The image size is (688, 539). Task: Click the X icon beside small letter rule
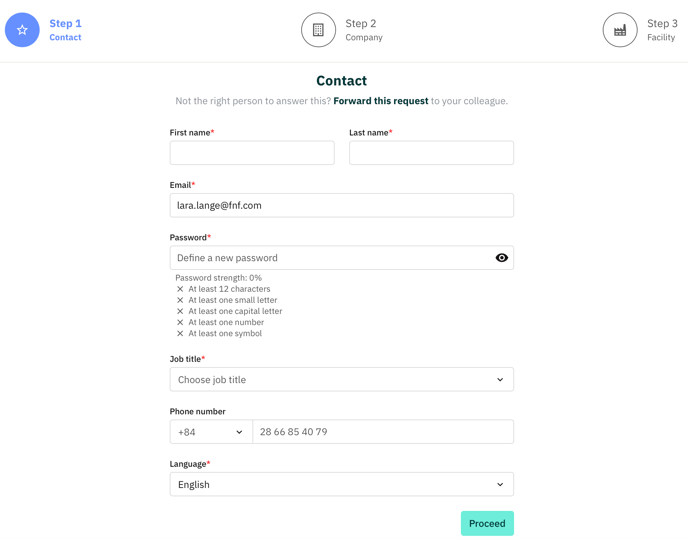(x=180, y=300)
